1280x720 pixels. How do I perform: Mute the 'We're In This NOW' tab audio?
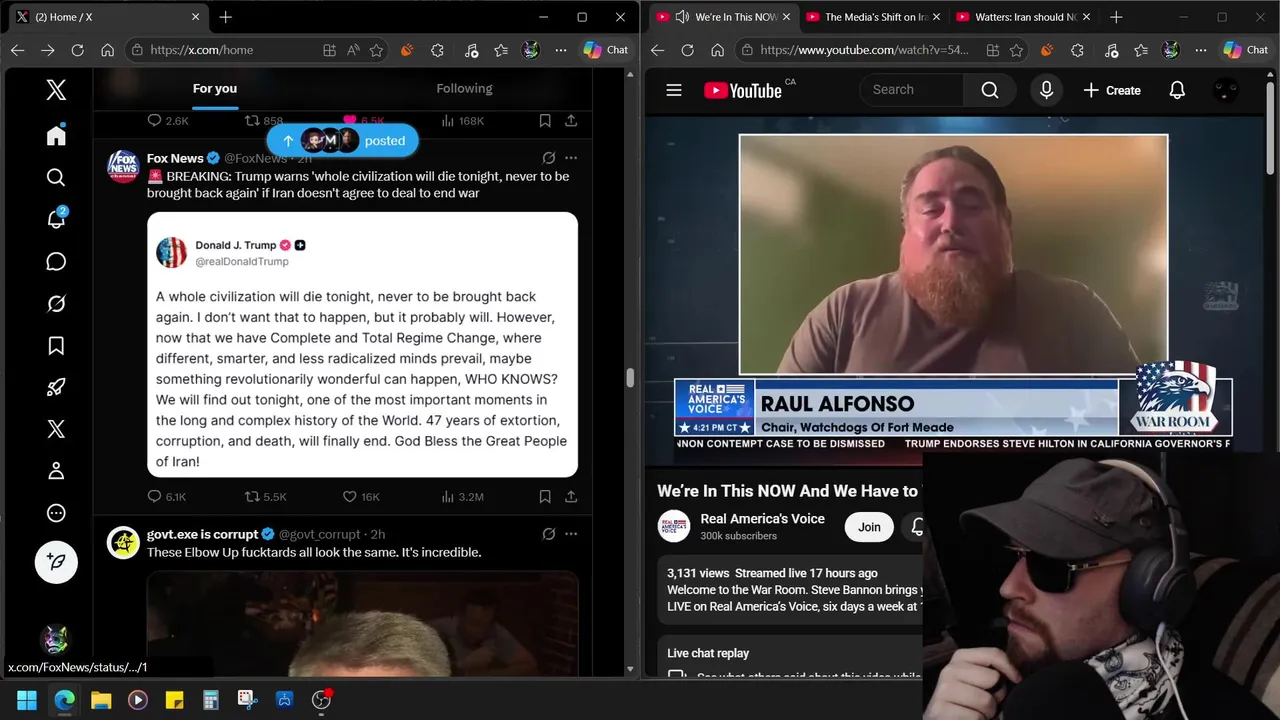pyautogui.click(x=682, y=17)
